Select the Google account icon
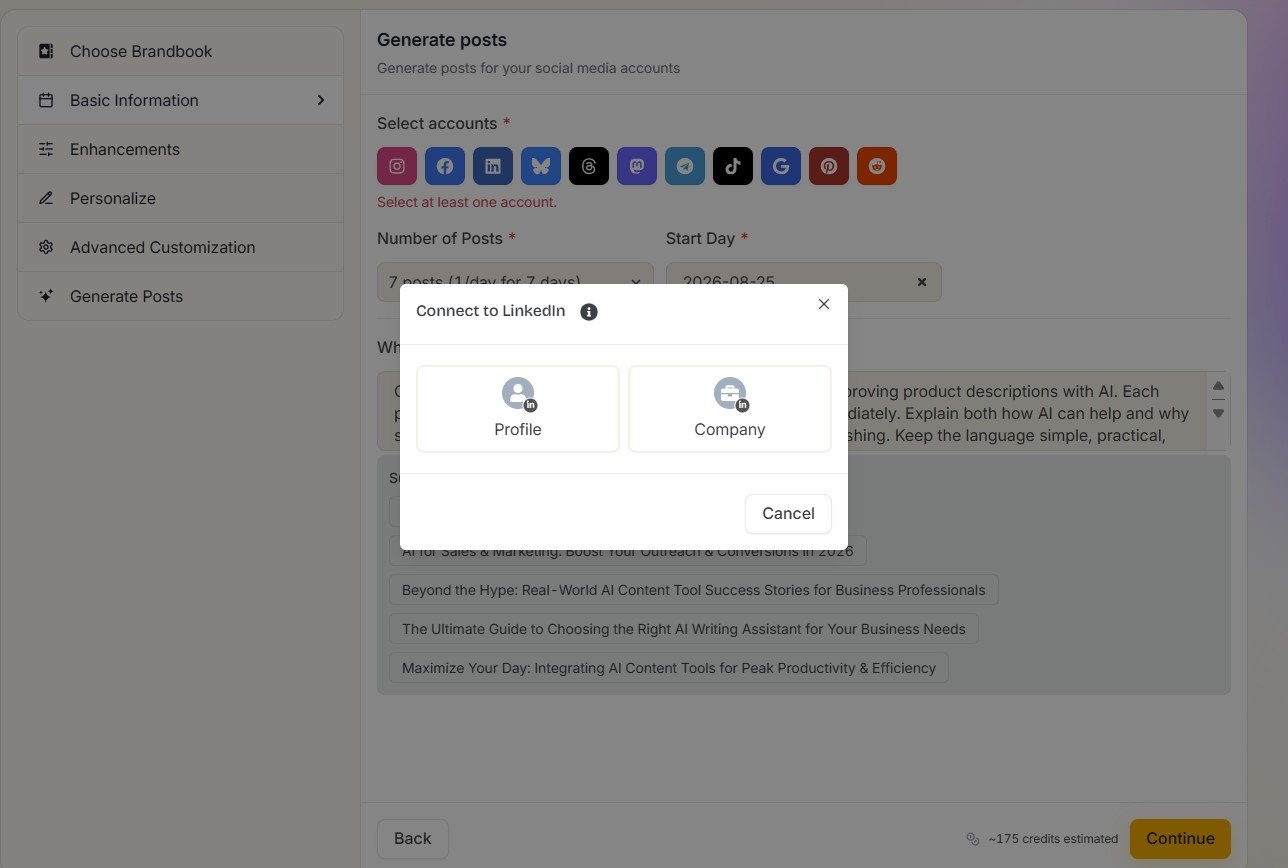 point(781,166)
